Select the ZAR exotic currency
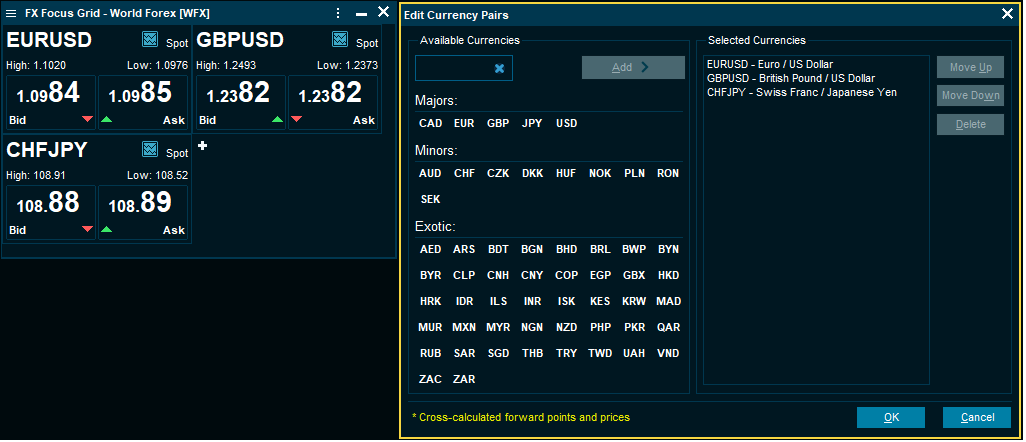This screenshot has height=442, width=1026. pos(464,379)
